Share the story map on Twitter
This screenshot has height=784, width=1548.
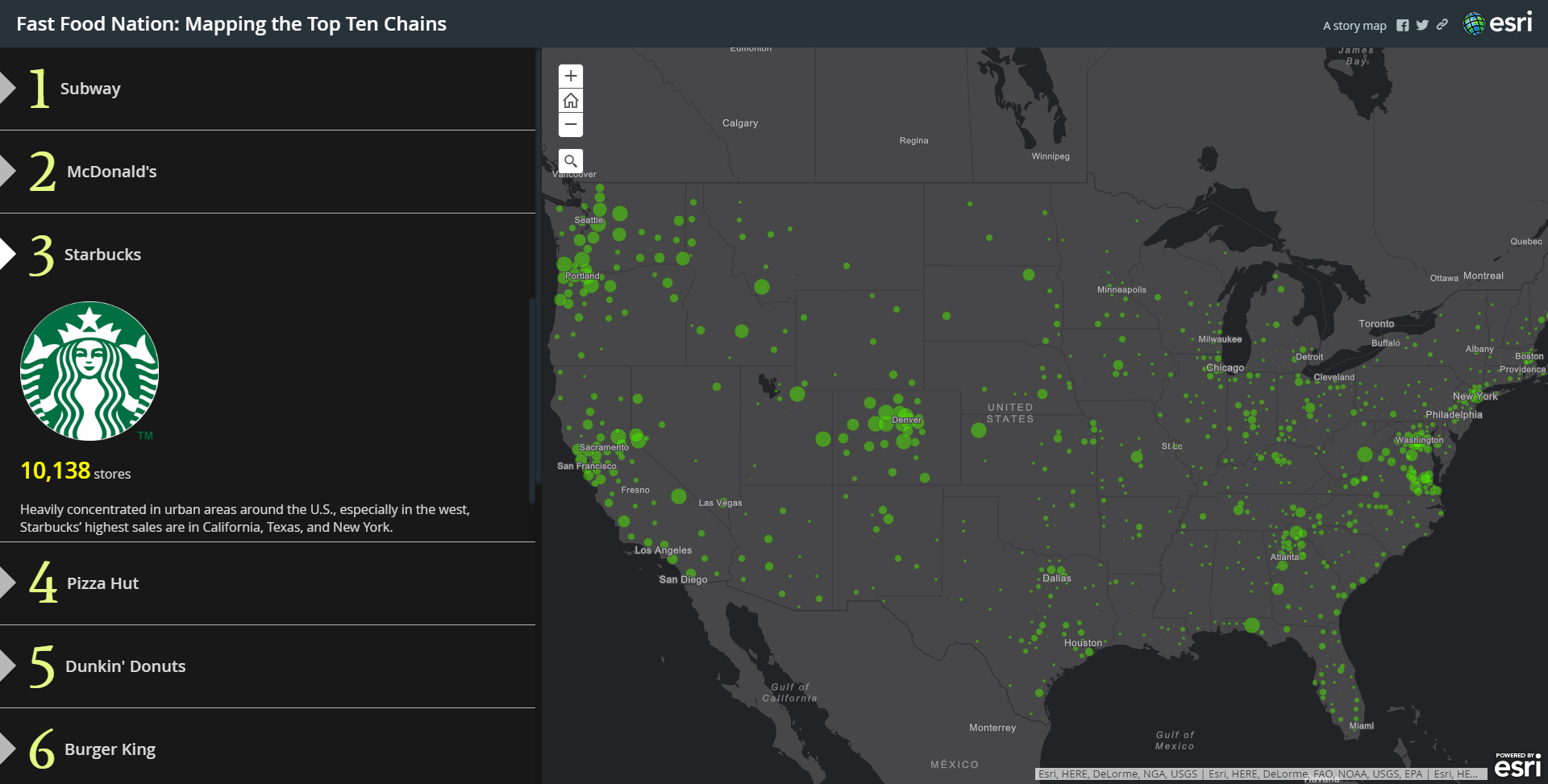1422,25
